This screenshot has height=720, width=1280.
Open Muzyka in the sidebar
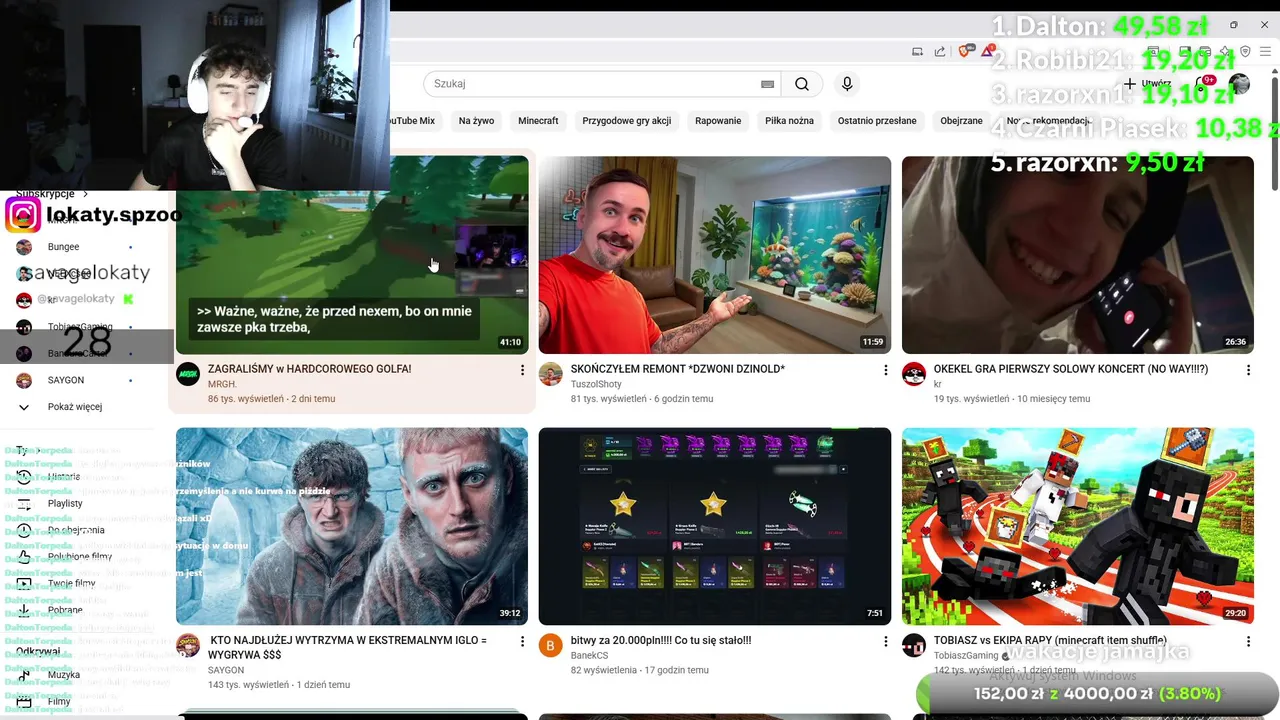64,675
